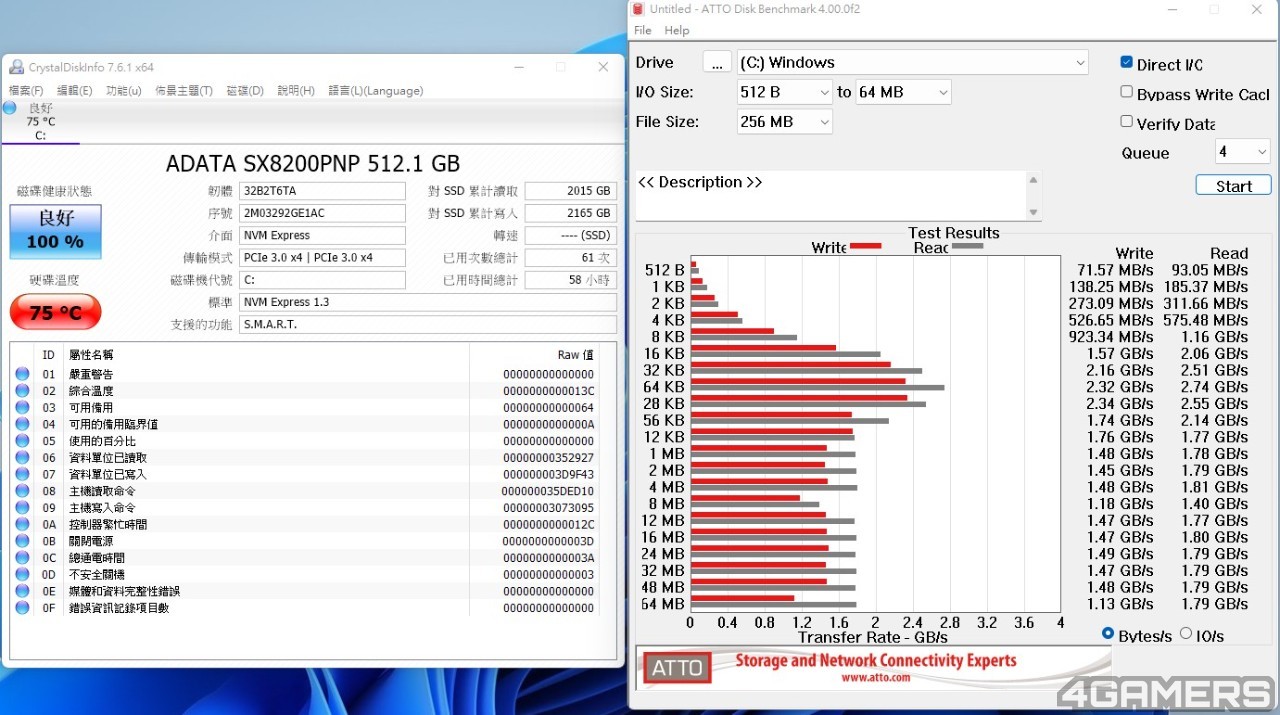Click the 良好 100 % health status button

[56, 232]
